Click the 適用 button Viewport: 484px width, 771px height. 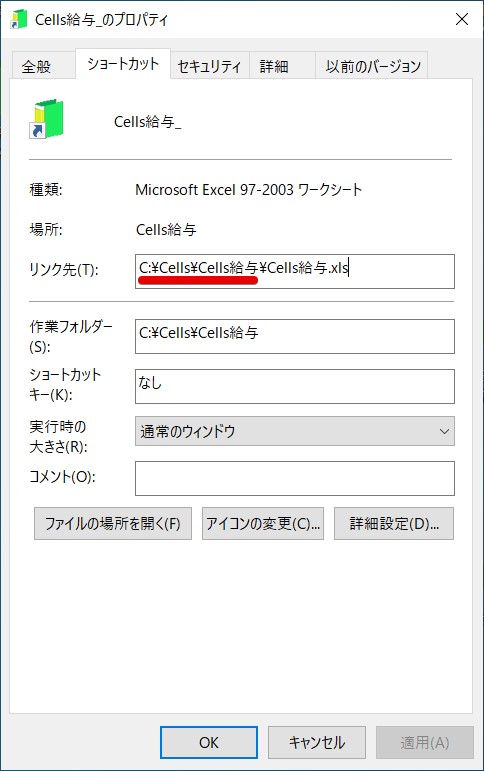pyautogui.click(x=424, y=742)
